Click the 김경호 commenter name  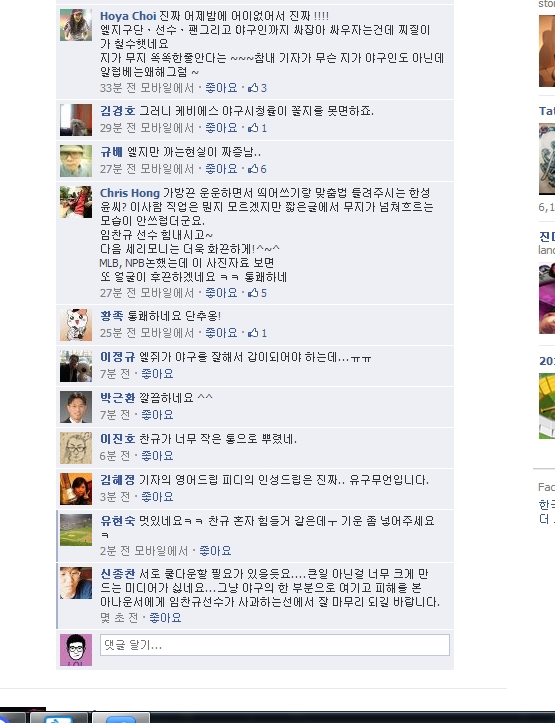[x=118, y=111]
